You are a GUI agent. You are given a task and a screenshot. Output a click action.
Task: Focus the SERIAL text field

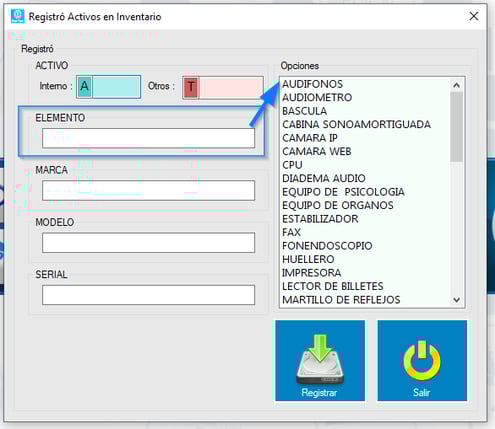pyautogui.click(x=148, y=295)
